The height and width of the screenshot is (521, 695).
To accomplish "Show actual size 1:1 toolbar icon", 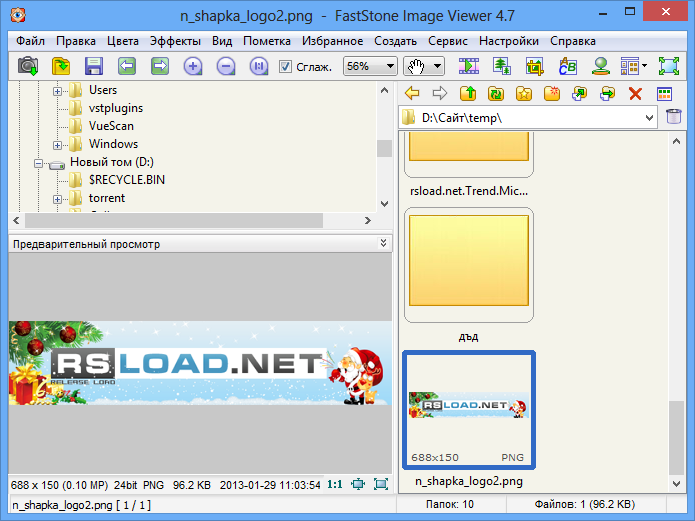I will point(259,67).
